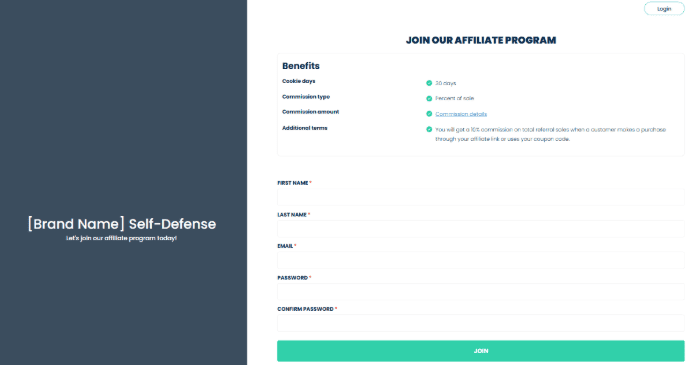This screenshot has width=694, height=365.
Task: Select the Benefits heading
Action: 301,65
